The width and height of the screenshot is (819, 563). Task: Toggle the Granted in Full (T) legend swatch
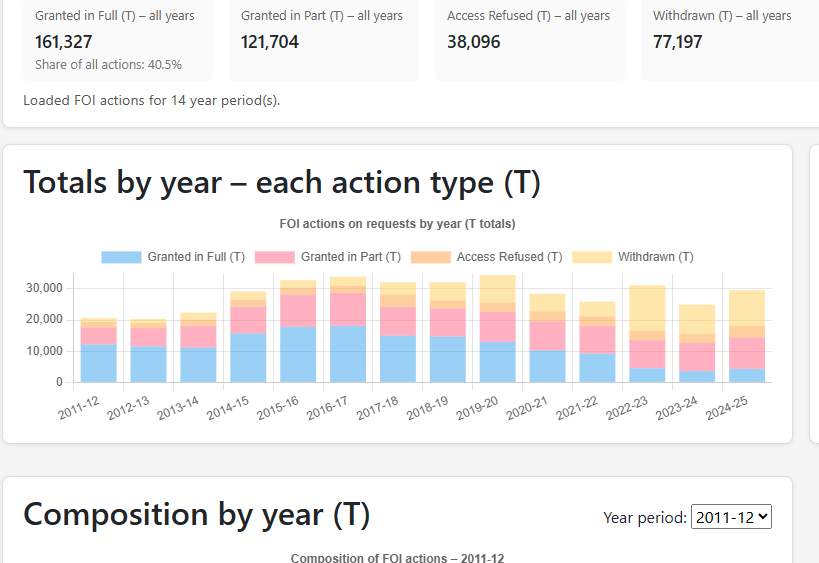coord(121,257)
